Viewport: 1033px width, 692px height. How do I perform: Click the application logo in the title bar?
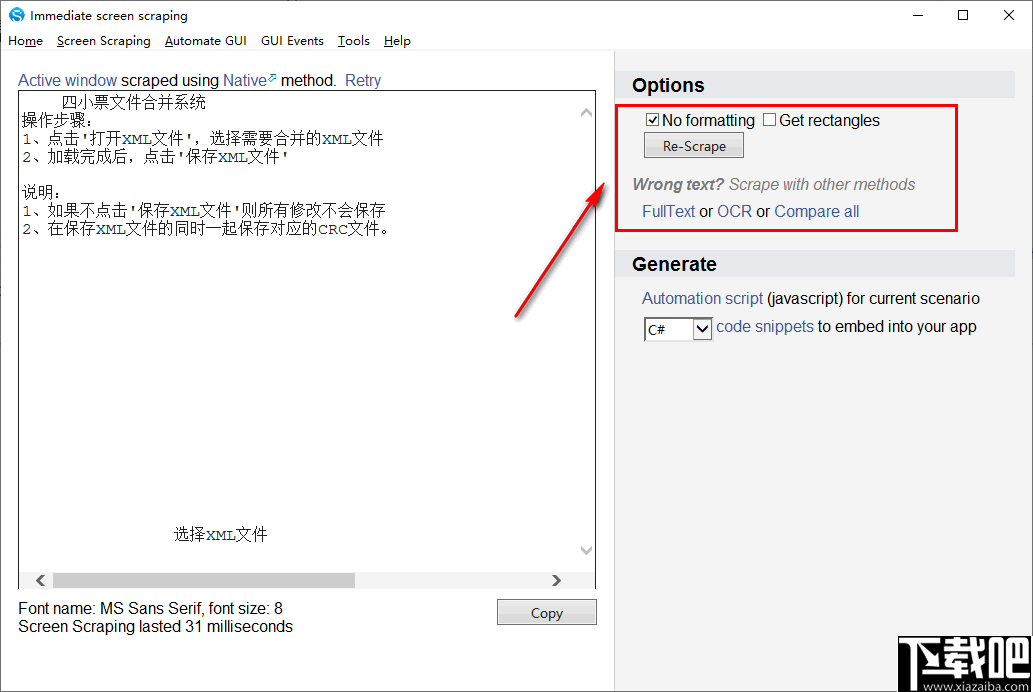click(x=15, y=15)
